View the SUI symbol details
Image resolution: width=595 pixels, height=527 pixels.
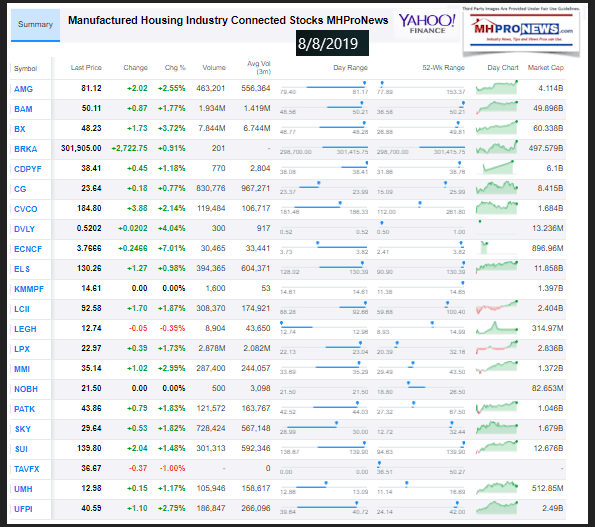21,449
